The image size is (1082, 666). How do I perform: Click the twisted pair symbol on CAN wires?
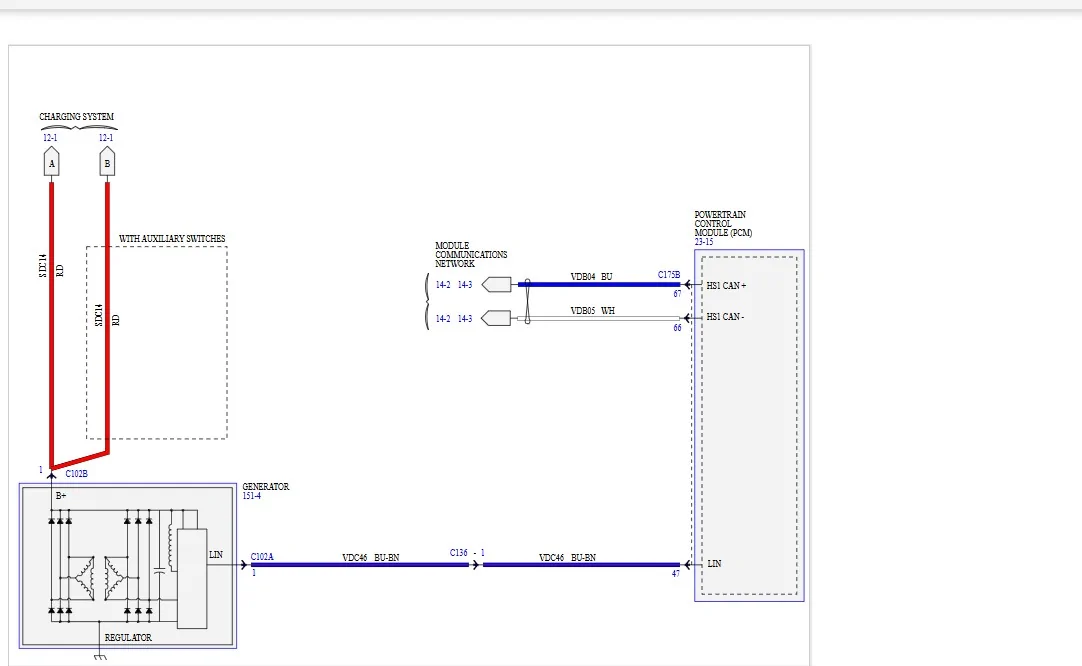(528, 301)
